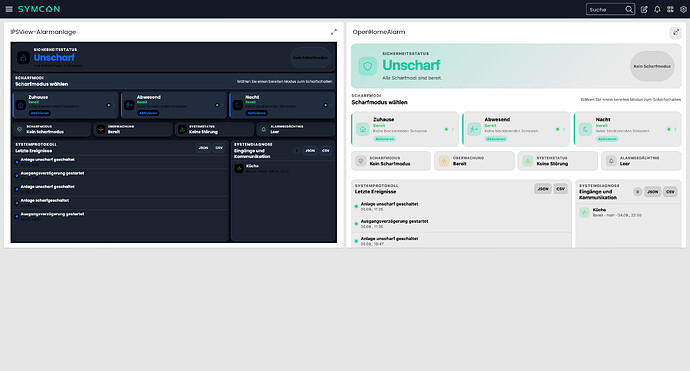The image size is (690, 371).
Task: Open Abwesend card chevron in IPSView-Alarmanlage
Action: click(x=222, y=105)
